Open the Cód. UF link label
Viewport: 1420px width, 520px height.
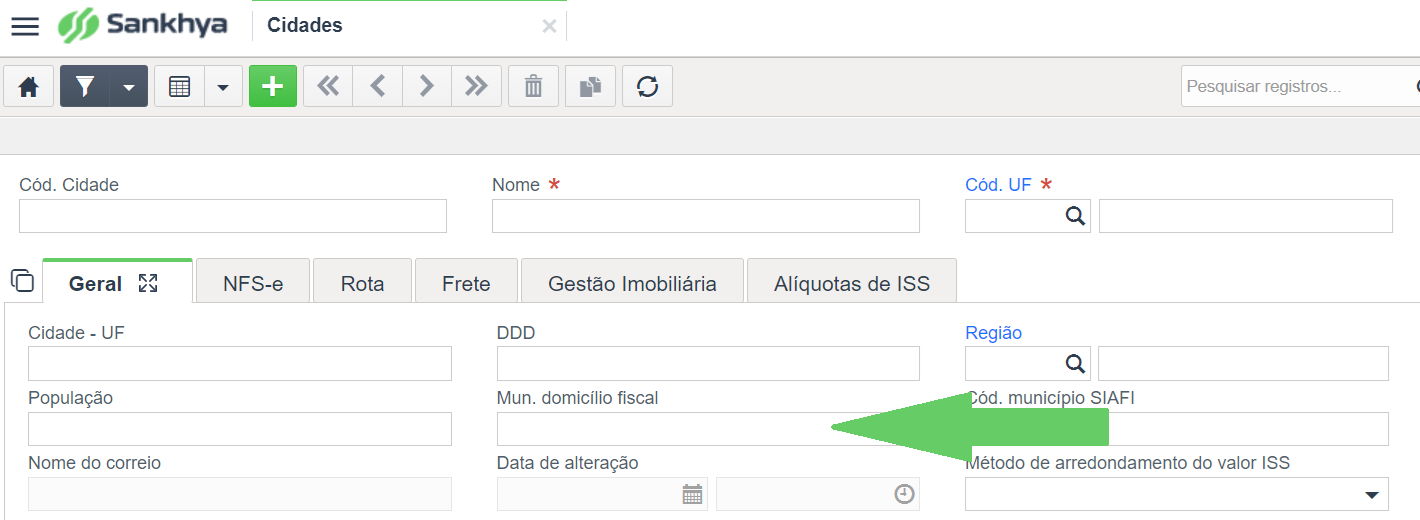[x=998, y=185]
